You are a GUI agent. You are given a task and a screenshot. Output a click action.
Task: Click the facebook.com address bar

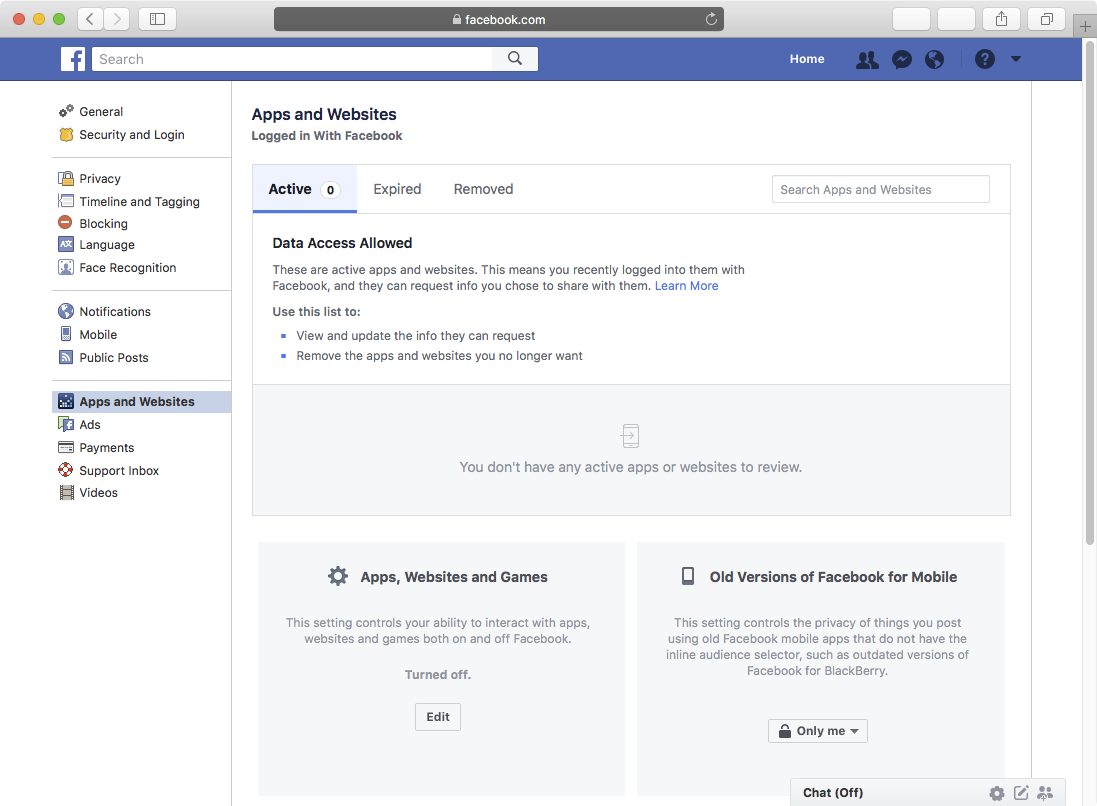click(499, 19)
